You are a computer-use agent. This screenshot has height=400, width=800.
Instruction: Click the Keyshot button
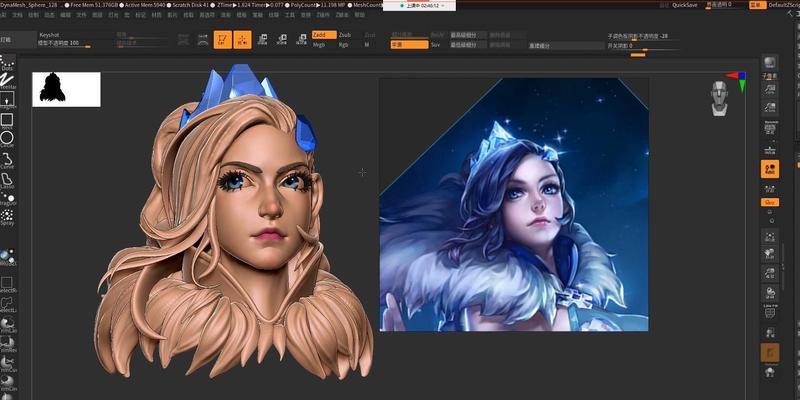[49, 35]
